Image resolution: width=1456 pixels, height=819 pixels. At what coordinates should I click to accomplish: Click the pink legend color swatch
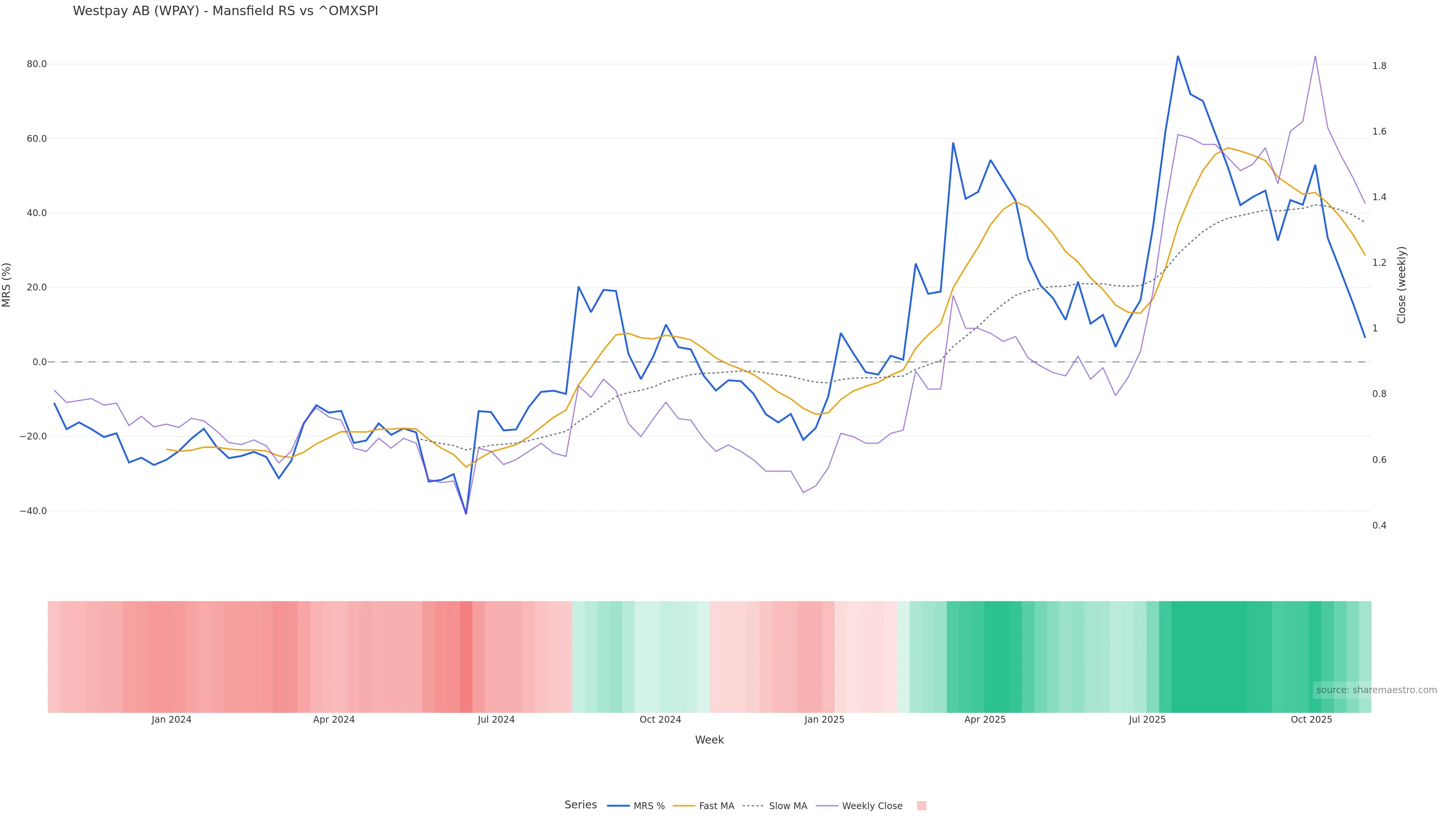tap(921, 806)
